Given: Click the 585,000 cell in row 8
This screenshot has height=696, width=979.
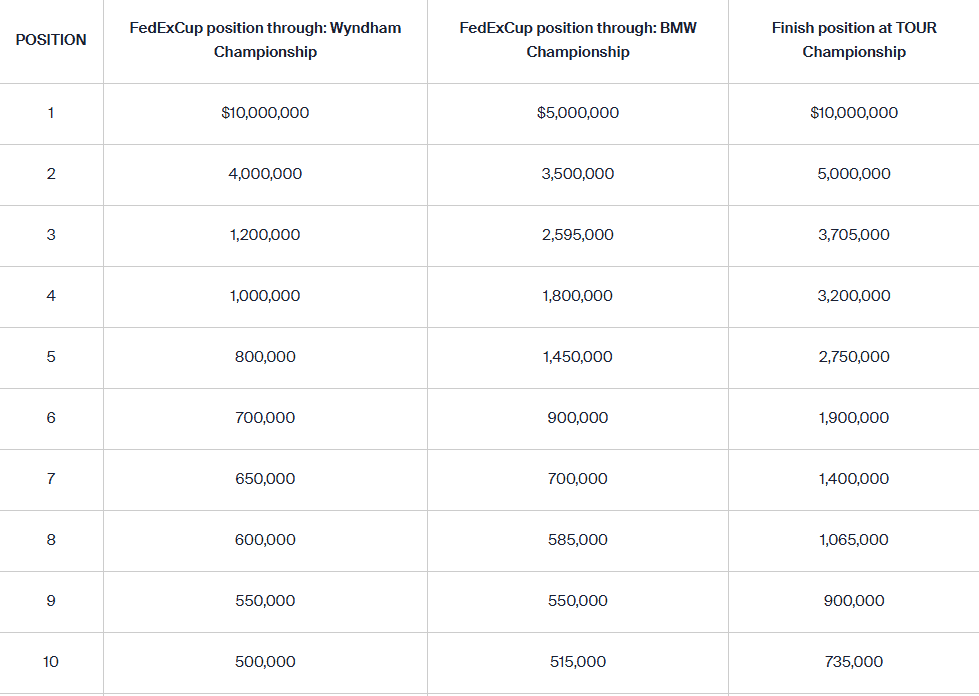Looking at the screenshot, I should 578,540.
